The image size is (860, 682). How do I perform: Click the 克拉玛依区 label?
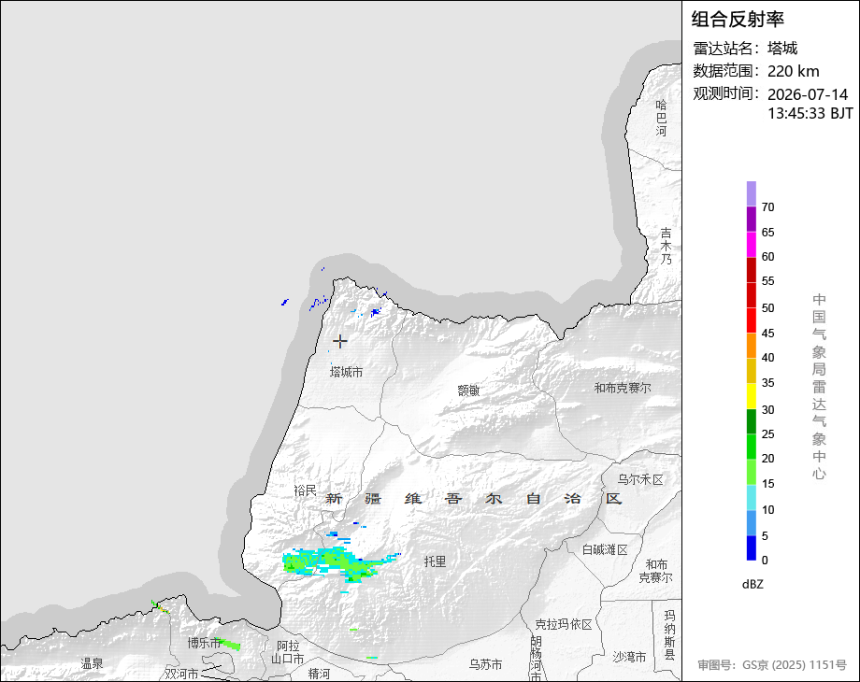563,624
